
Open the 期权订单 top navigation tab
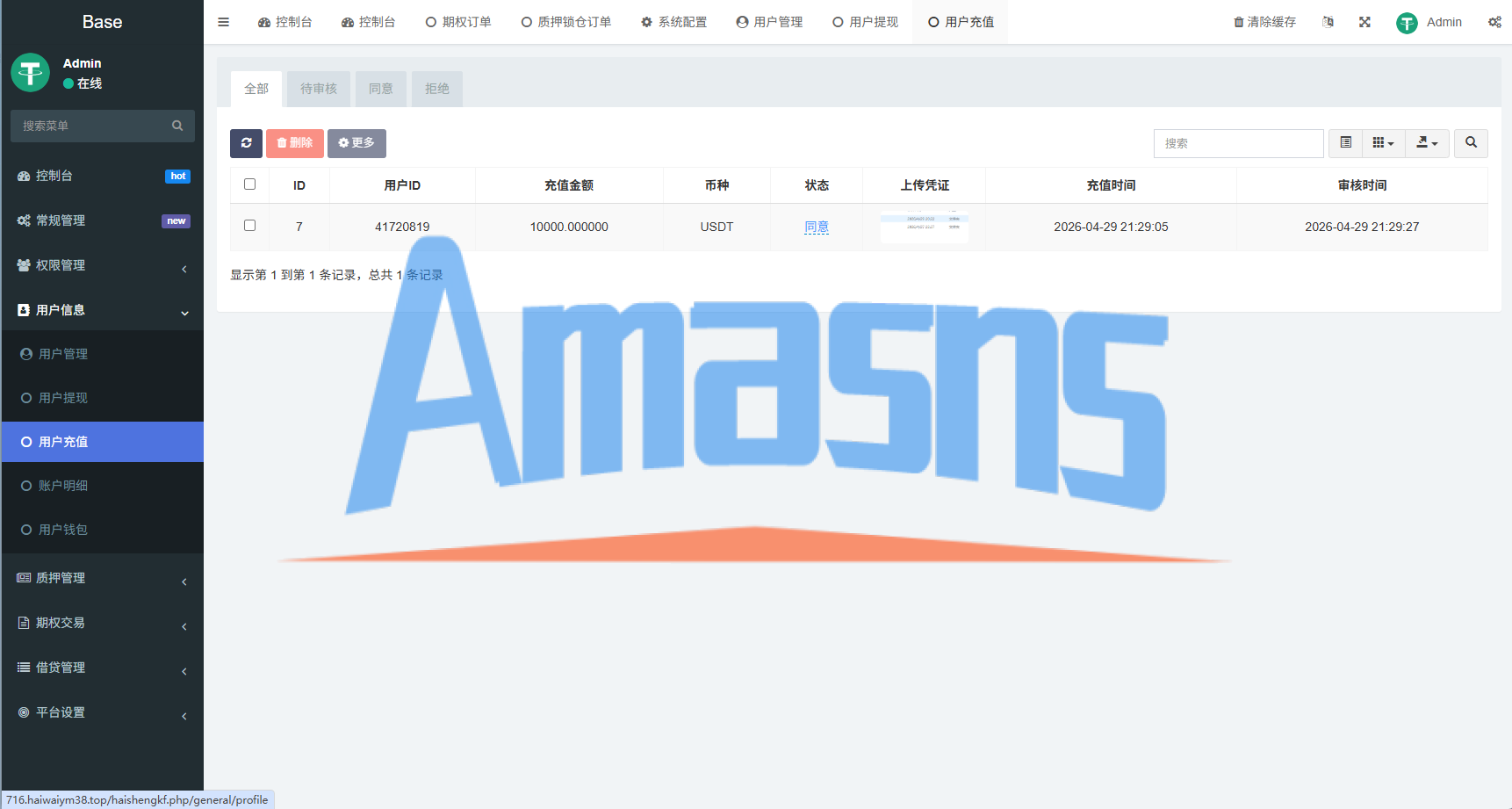coord(458,22)
